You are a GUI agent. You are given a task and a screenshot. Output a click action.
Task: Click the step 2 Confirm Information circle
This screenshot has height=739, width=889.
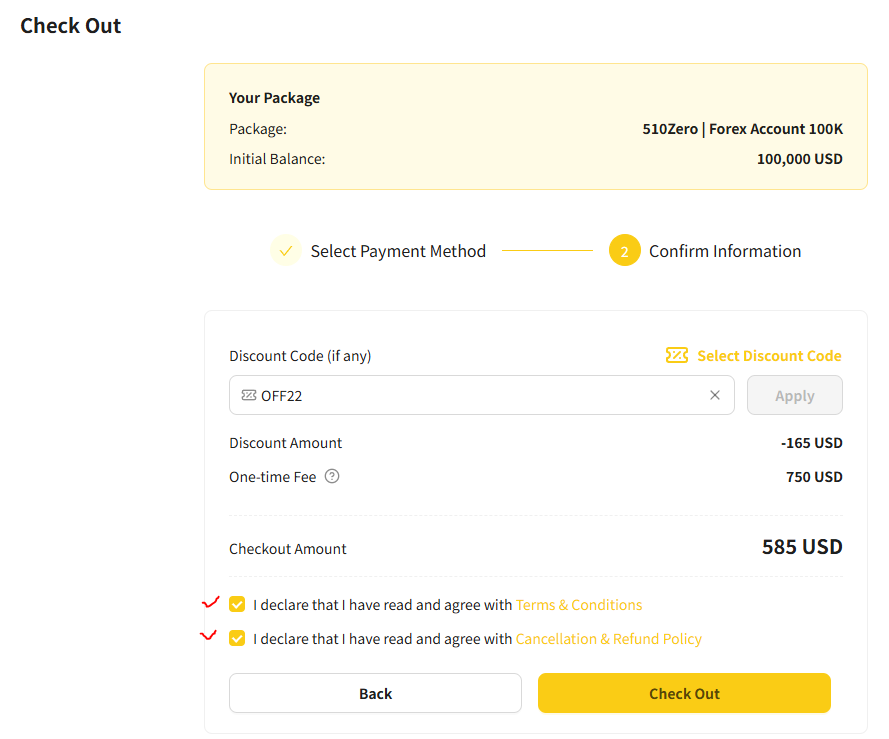[x=624, y=251]
